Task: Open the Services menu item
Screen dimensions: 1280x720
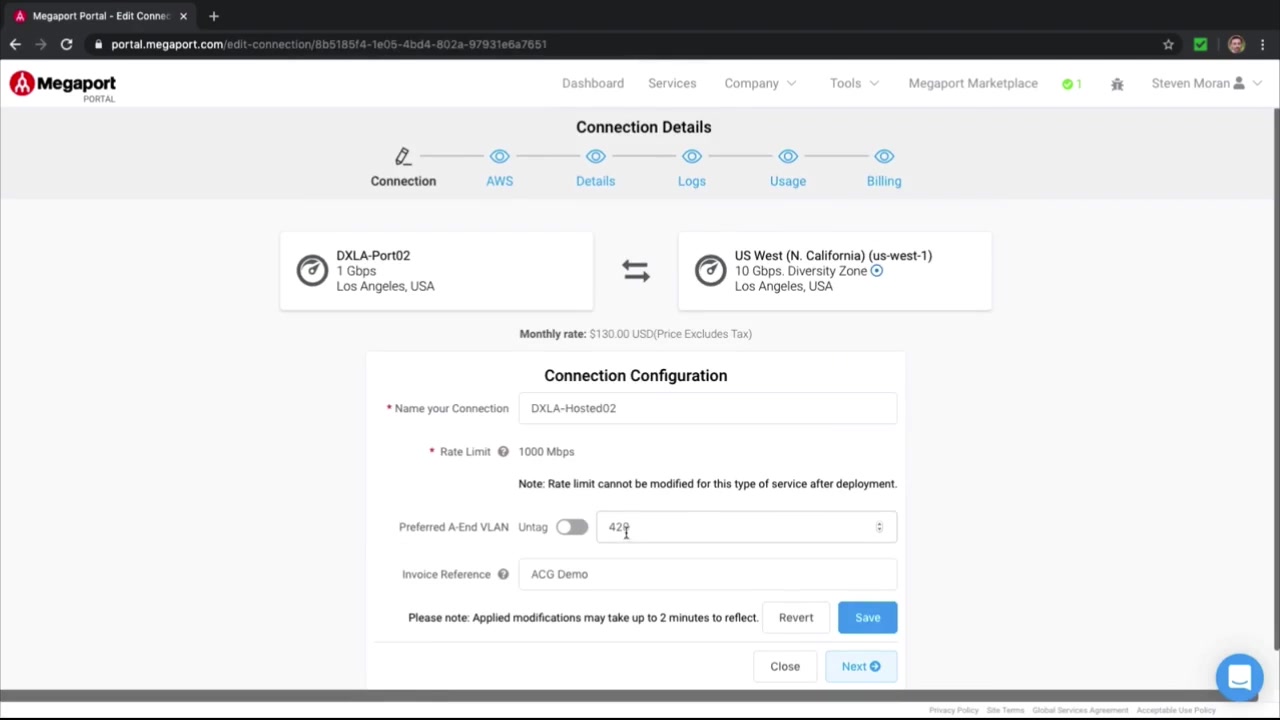Action: tap(672, 84)
